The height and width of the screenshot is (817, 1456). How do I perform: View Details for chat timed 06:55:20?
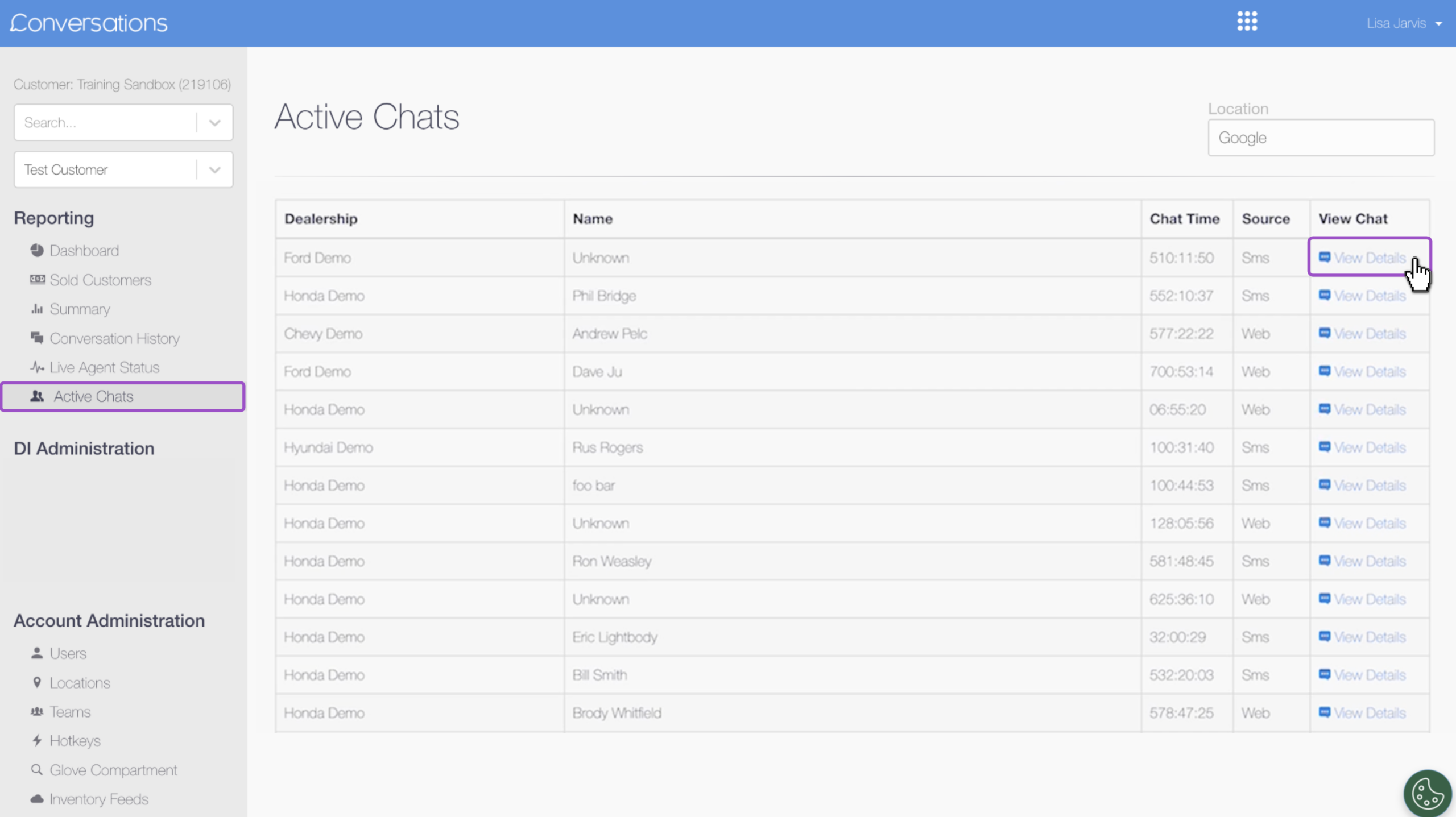point(1370,409)
